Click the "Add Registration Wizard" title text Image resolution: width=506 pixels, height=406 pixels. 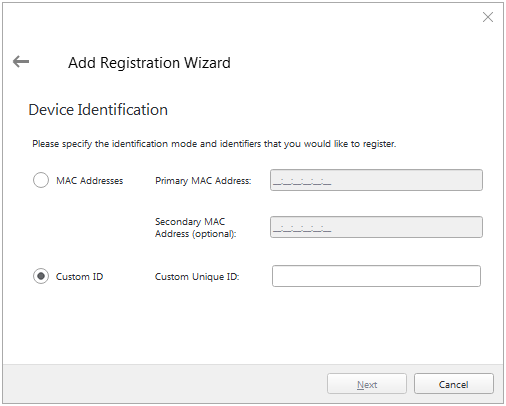[149, 63]
